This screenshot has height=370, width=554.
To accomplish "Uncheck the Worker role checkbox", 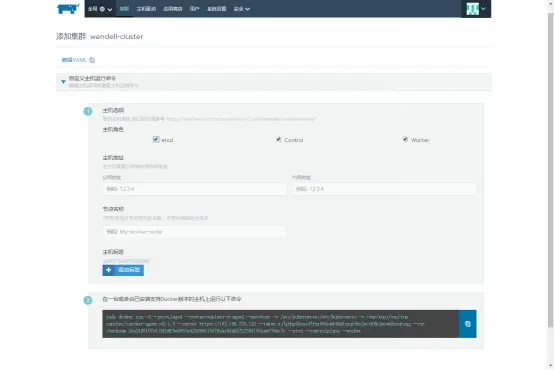I will coord(405,139).
